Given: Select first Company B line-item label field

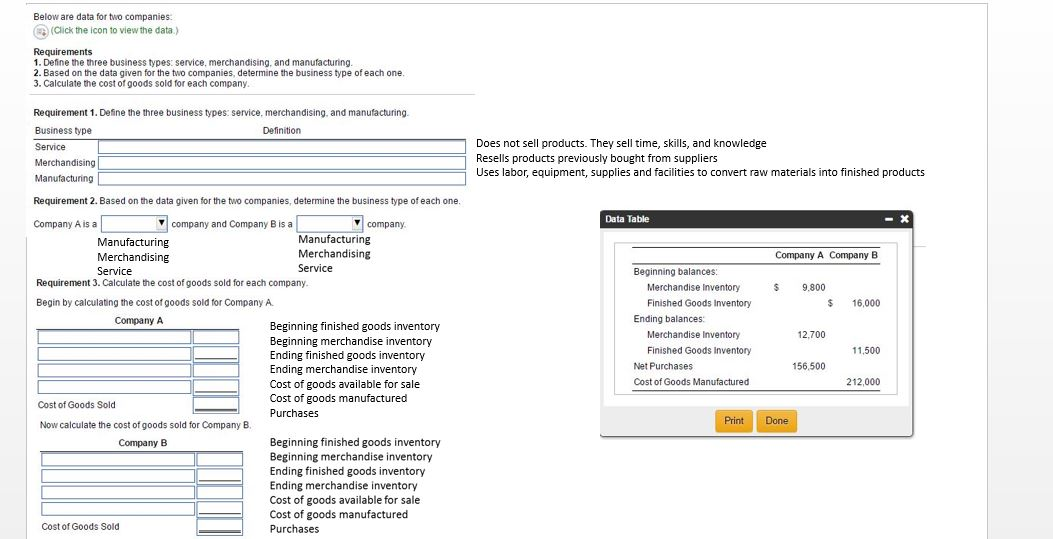Looking at the screenshot, I should [118, 460].
